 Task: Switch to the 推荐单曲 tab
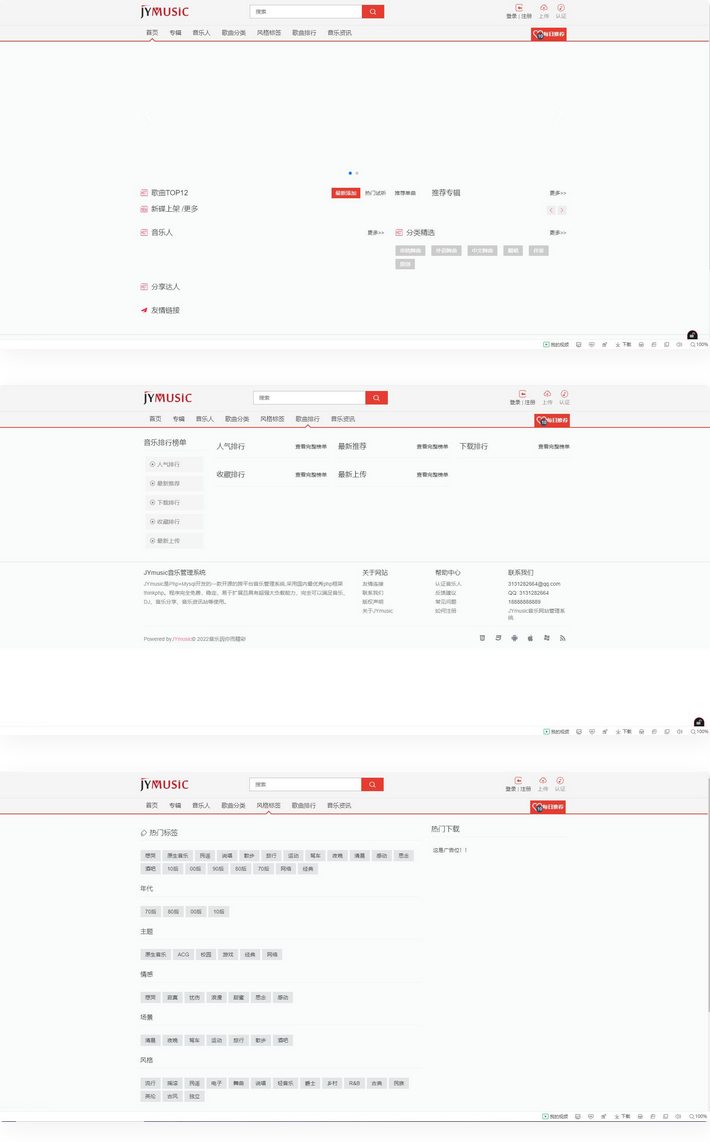(405, 193)
